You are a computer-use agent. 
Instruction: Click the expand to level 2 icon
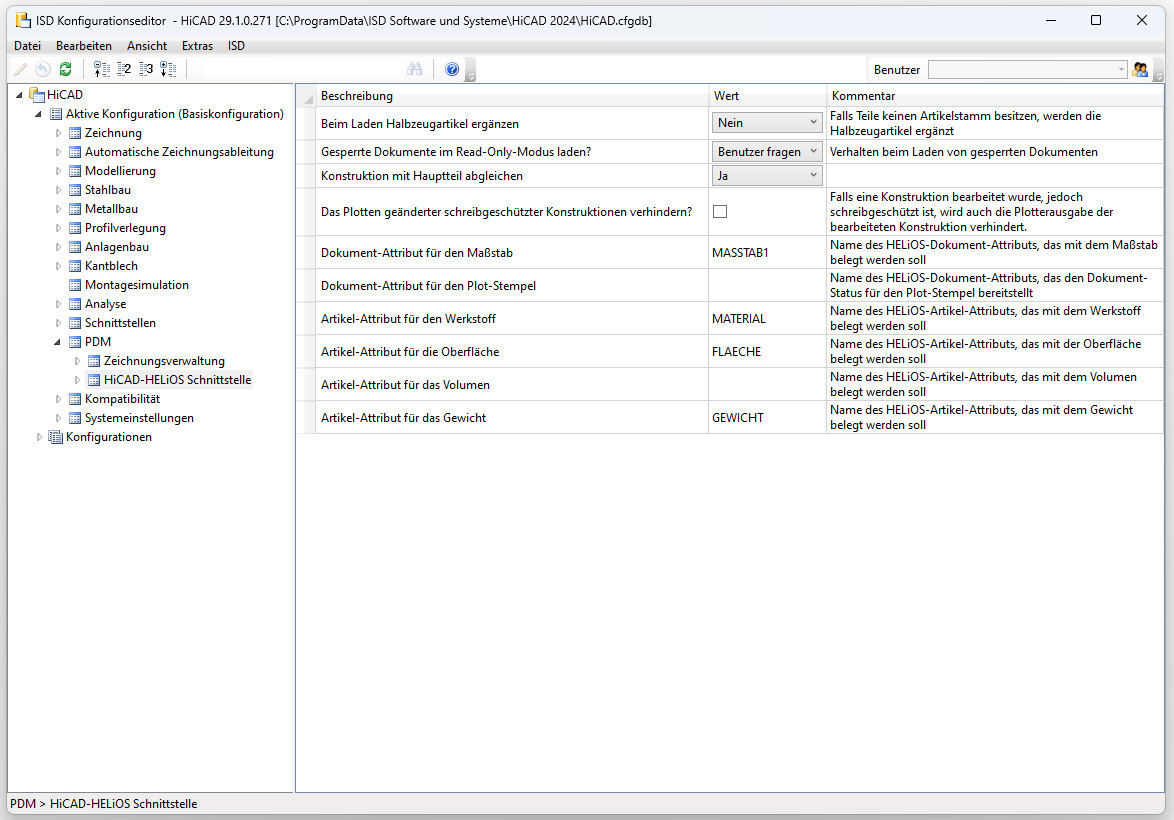(x=124, y=69)
